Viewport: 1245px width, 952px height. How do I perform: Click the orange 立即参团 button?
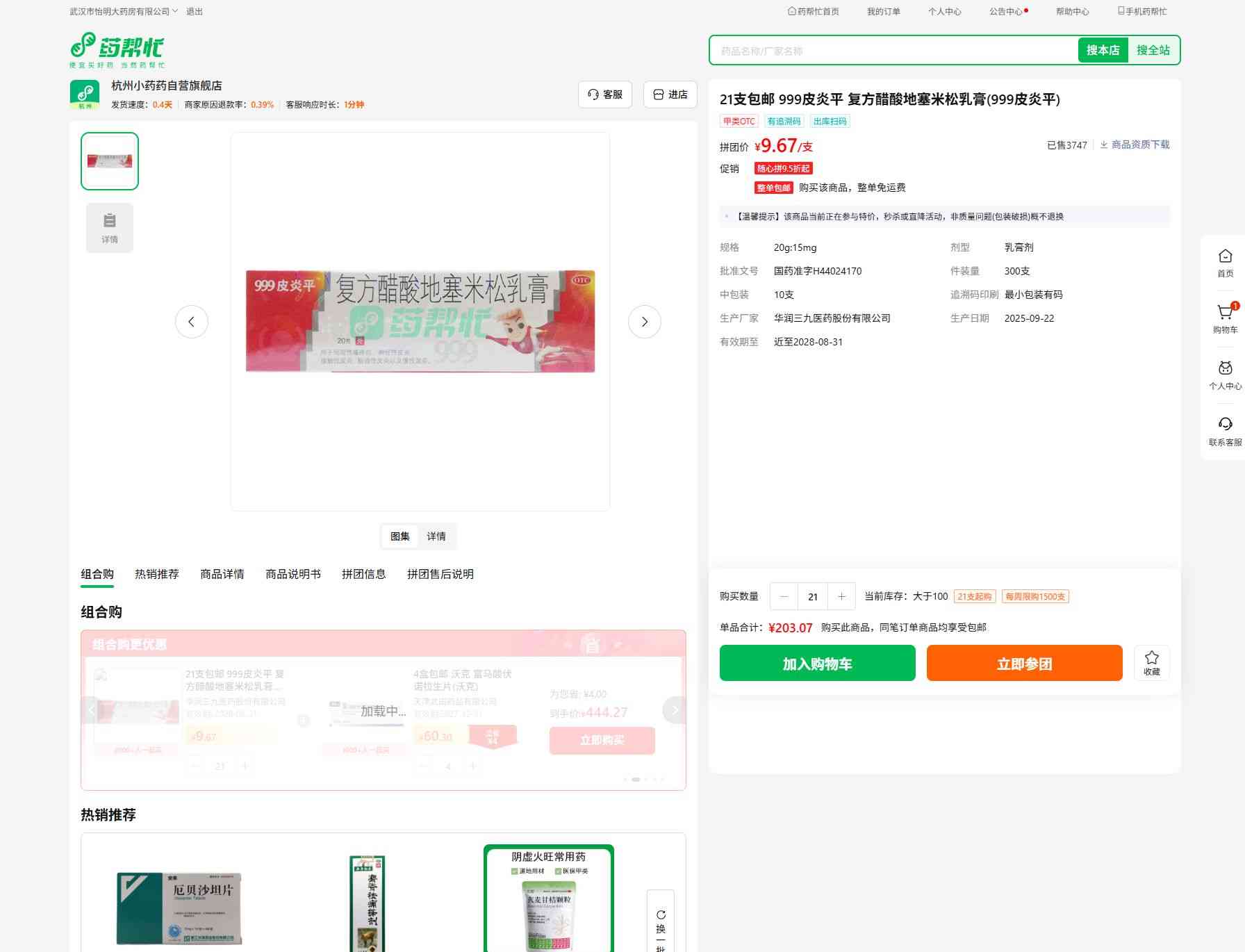pyautogui.click(x=1024, y=663)
